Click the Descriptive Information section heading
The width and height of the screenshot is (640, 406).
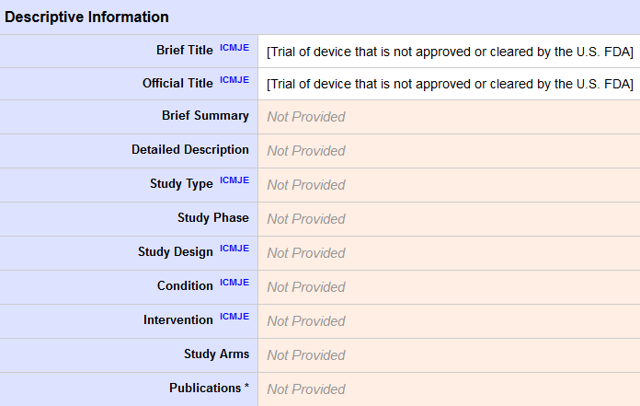click(x=87, y=17)
